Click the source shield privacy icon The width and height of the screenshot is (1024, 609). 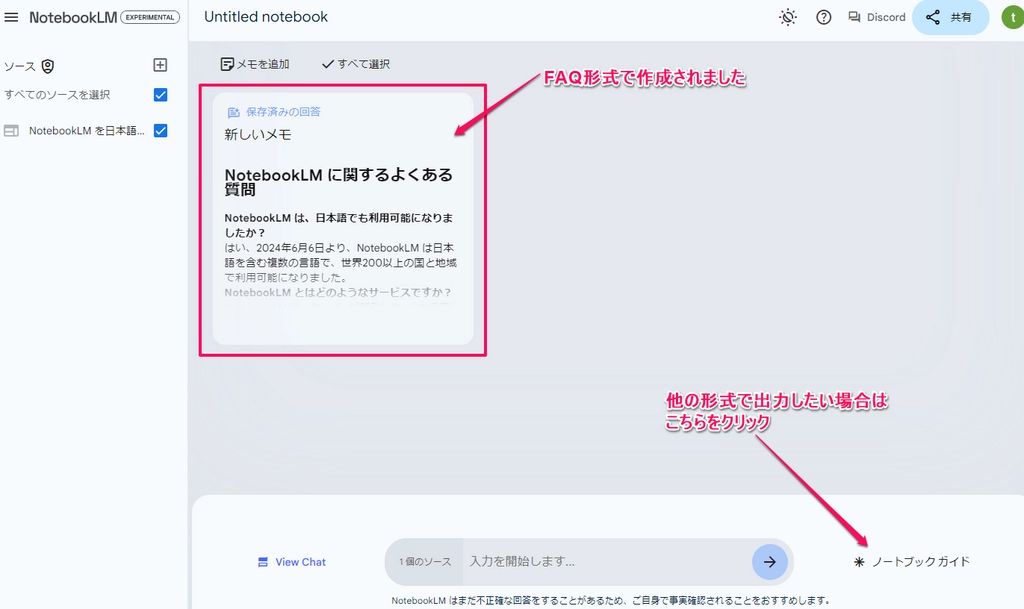[x=48, y=66]
